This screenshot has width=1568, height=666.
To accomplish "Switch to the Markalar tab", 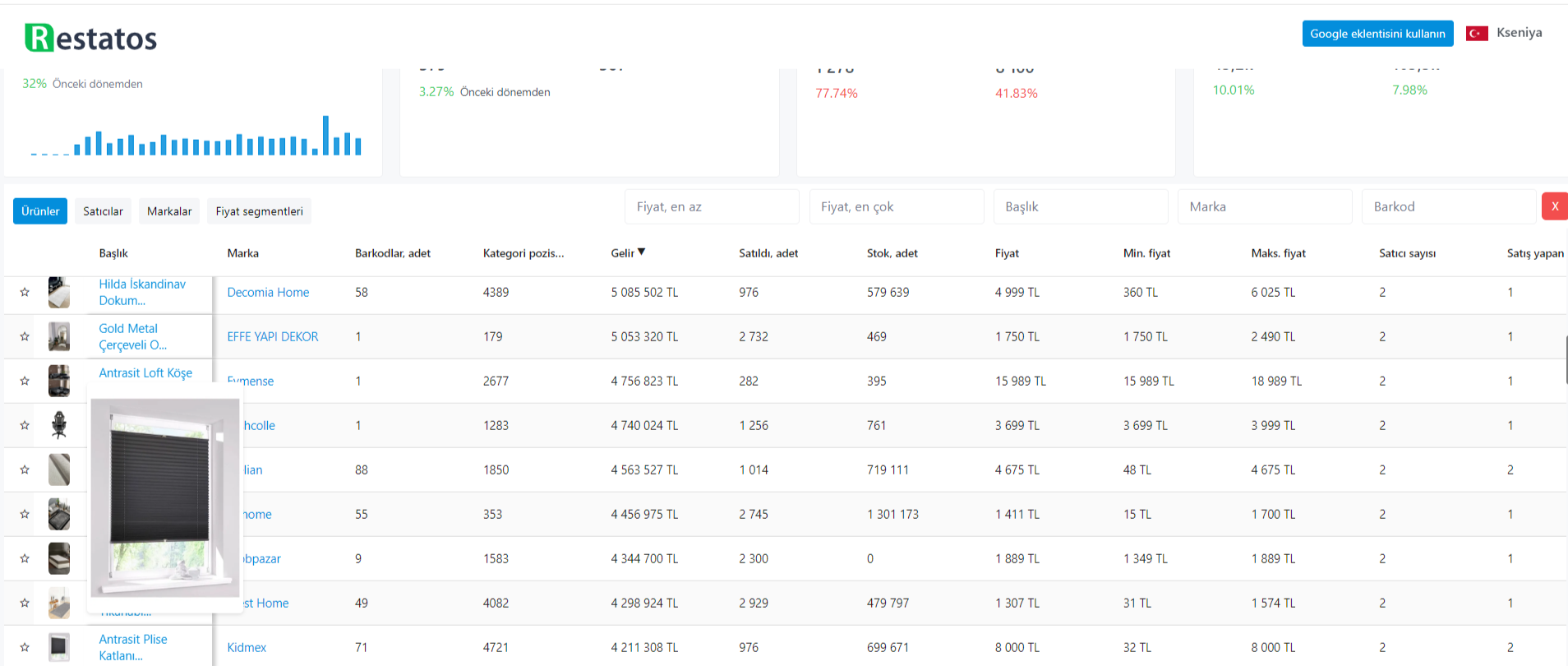I will (x=169, y=211).
